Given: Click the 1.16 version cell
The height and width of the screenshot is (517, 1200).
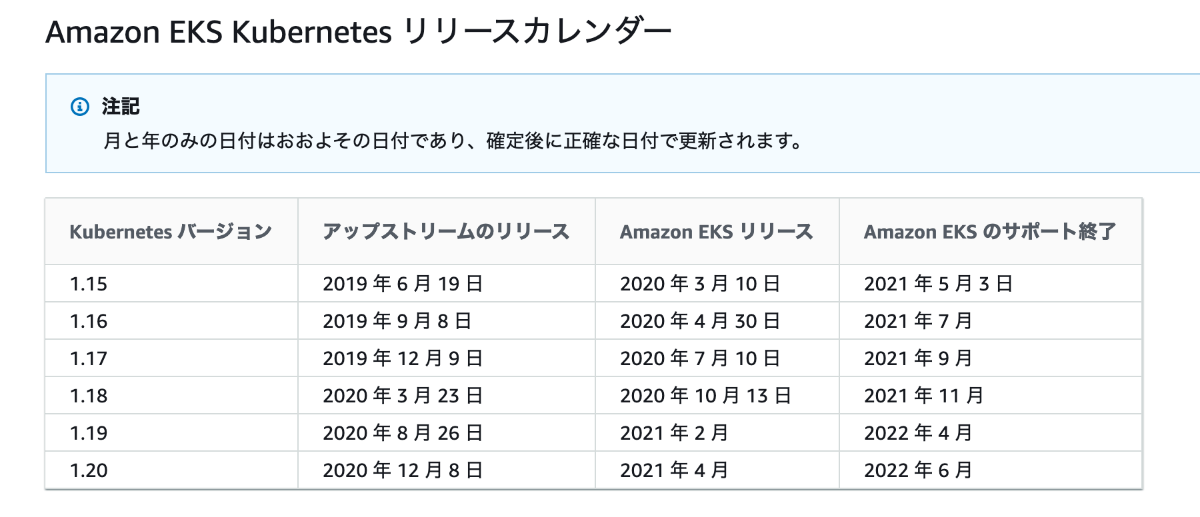Looking at the screenshot, I should (x=89, y=321).
